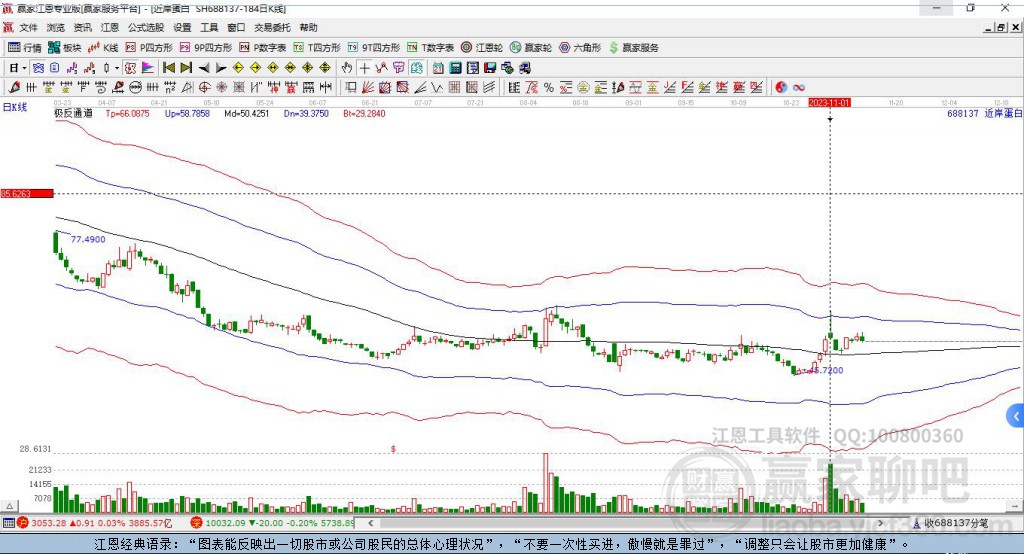Viewport: 1024px width, 554px height.
Task: Jump to last bar icon
Action: click(186, 68)
